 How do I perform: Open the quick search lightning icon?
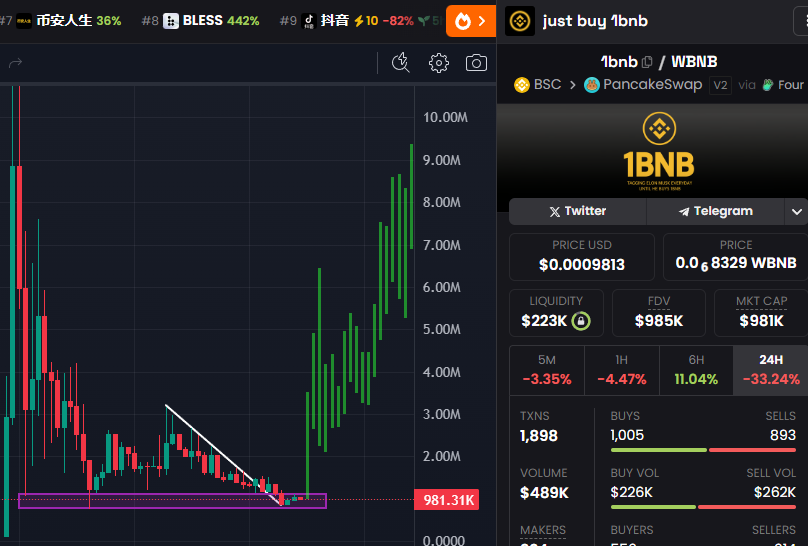pyautogui.click(x=400, y=63)
